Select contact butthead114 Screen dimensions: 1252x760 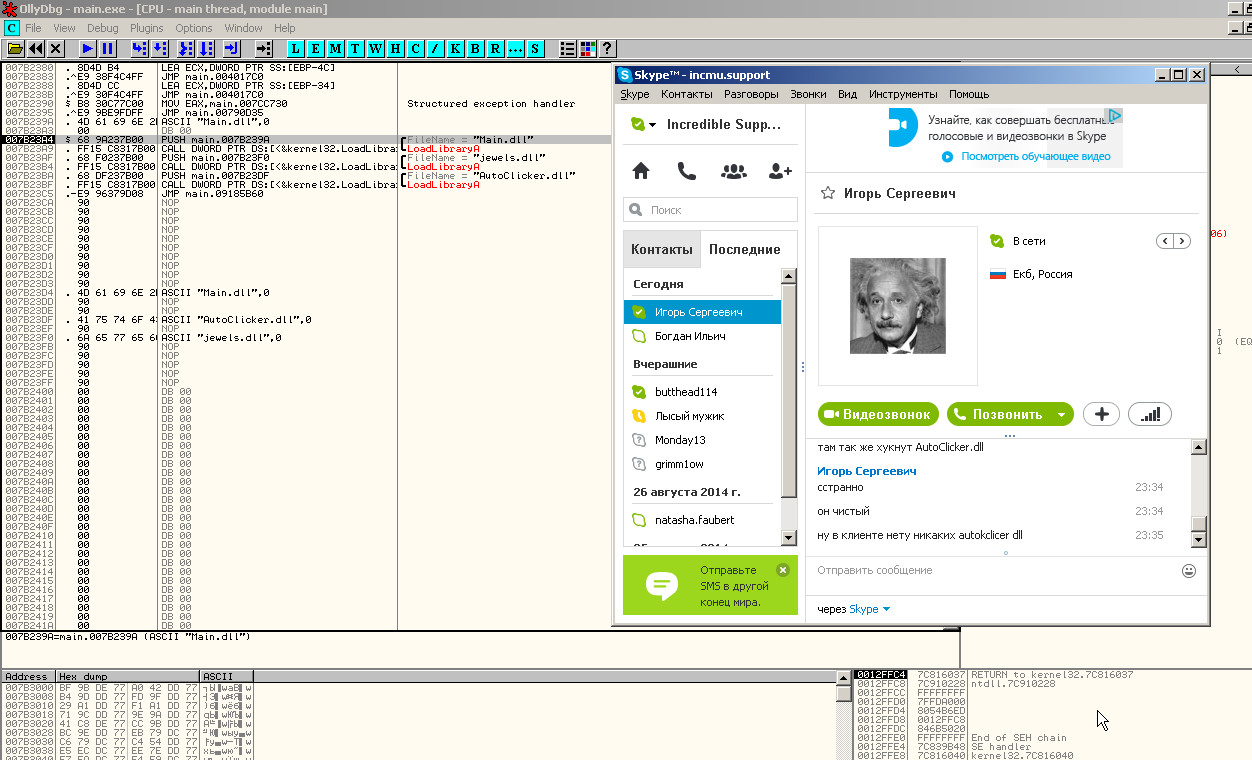702,392
